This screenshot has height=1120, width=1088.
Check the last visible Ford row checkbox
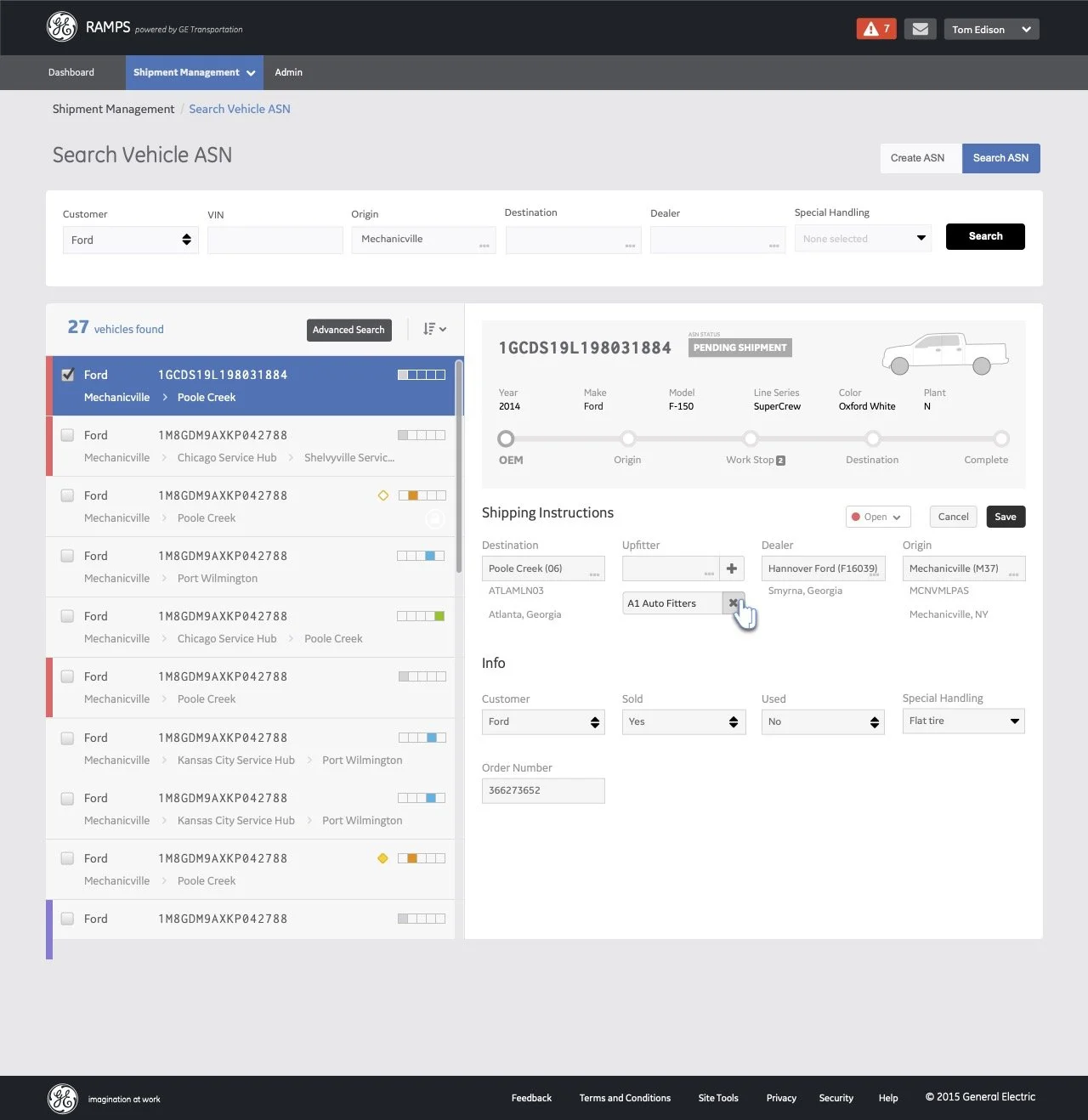(67, 919)
